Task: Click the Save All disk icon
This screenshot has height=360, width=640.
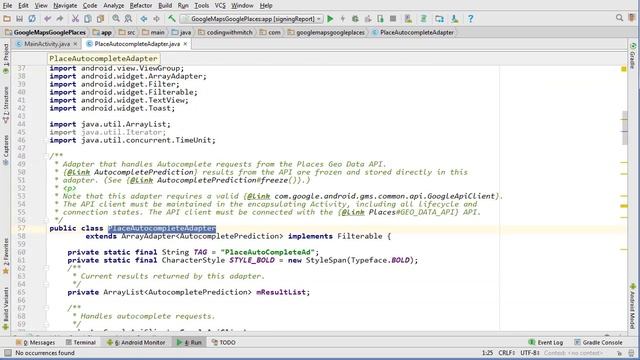Action: click(19, 19)
